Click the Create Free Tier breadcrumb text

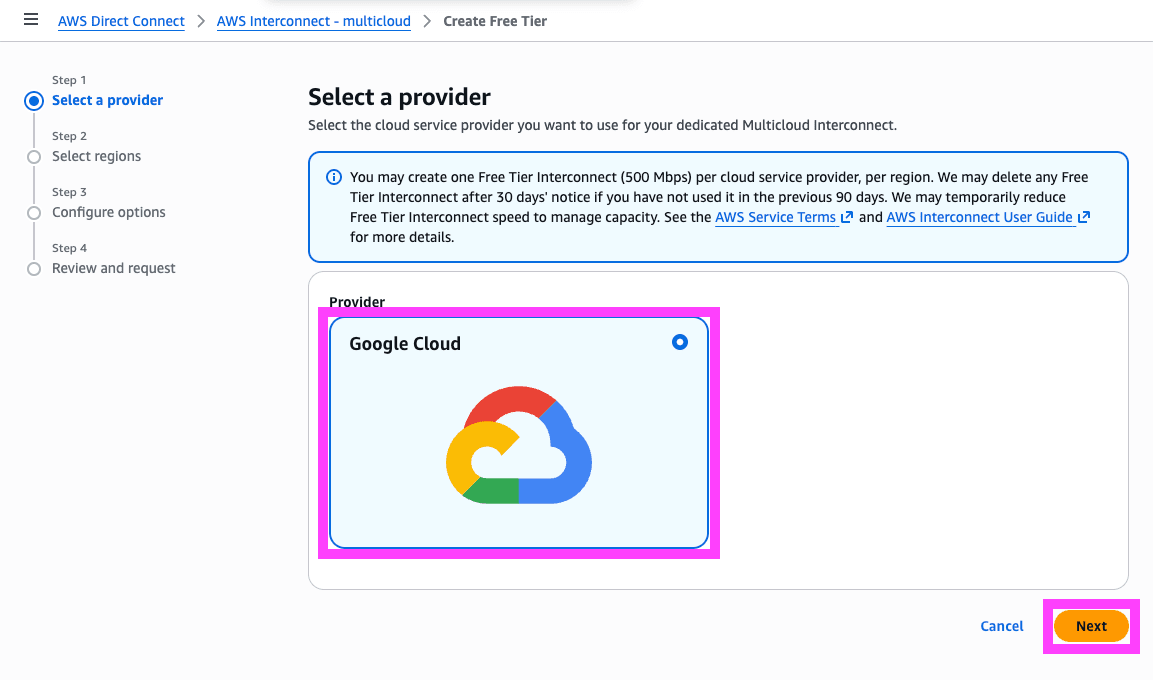pos(495,21)
